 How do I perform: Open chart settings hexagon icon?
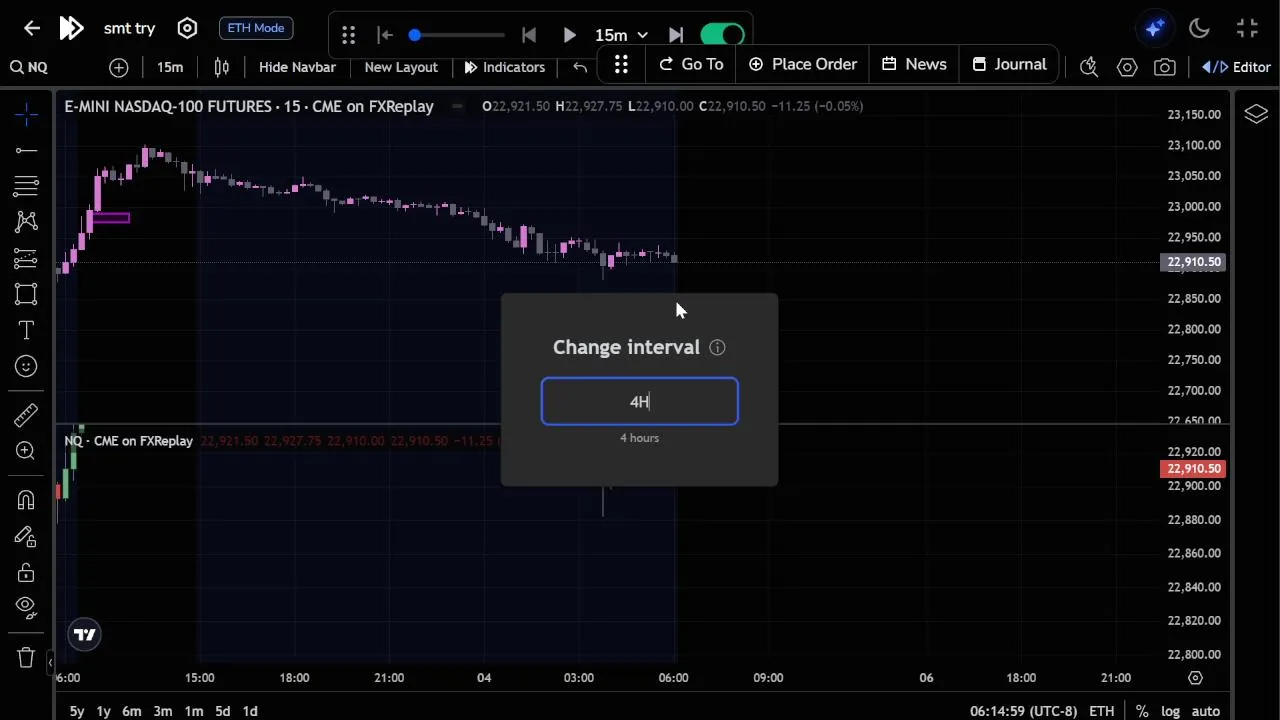click(x=1127, y=67)
